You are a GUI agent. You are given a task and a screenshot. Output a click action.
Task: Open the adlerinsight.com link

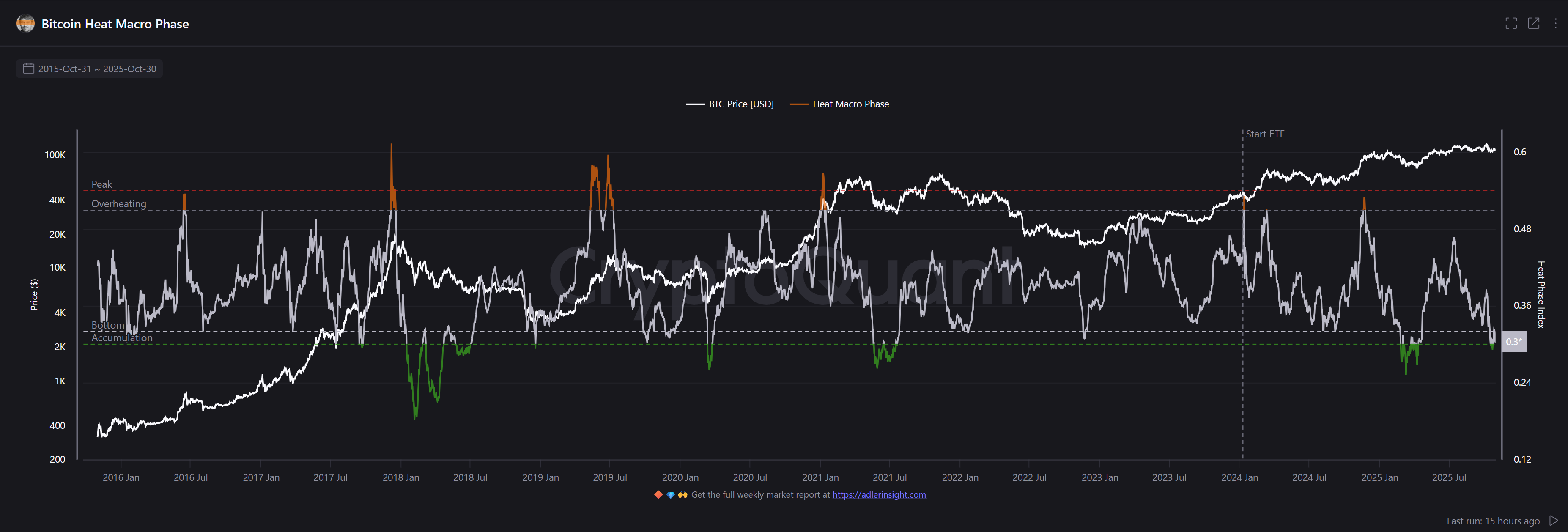click(x=878, y=495)
